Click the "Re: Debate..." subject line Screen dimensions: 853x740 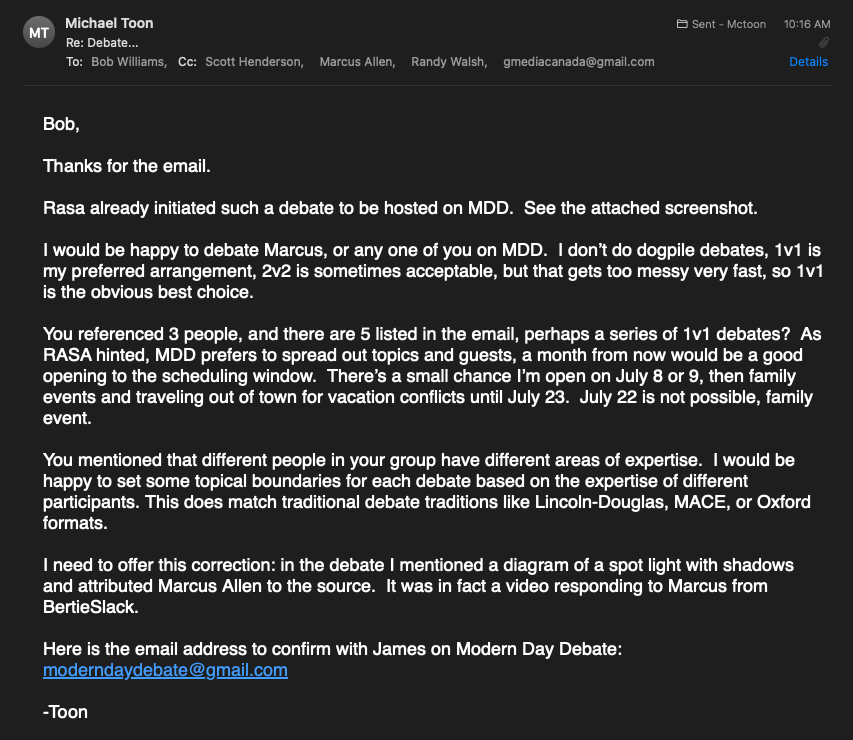pyautogui.click(x=102, y=43)
